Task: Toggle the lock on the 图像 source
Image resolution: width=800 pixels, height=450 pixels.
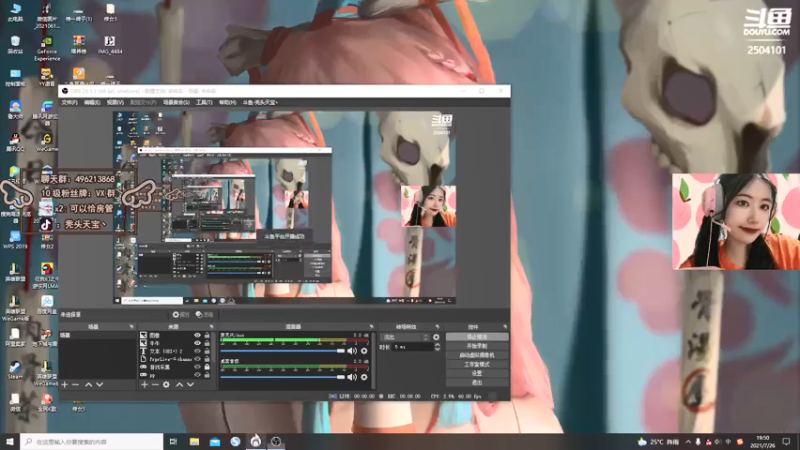Action: pyautogui.click(x=207, y=336)
